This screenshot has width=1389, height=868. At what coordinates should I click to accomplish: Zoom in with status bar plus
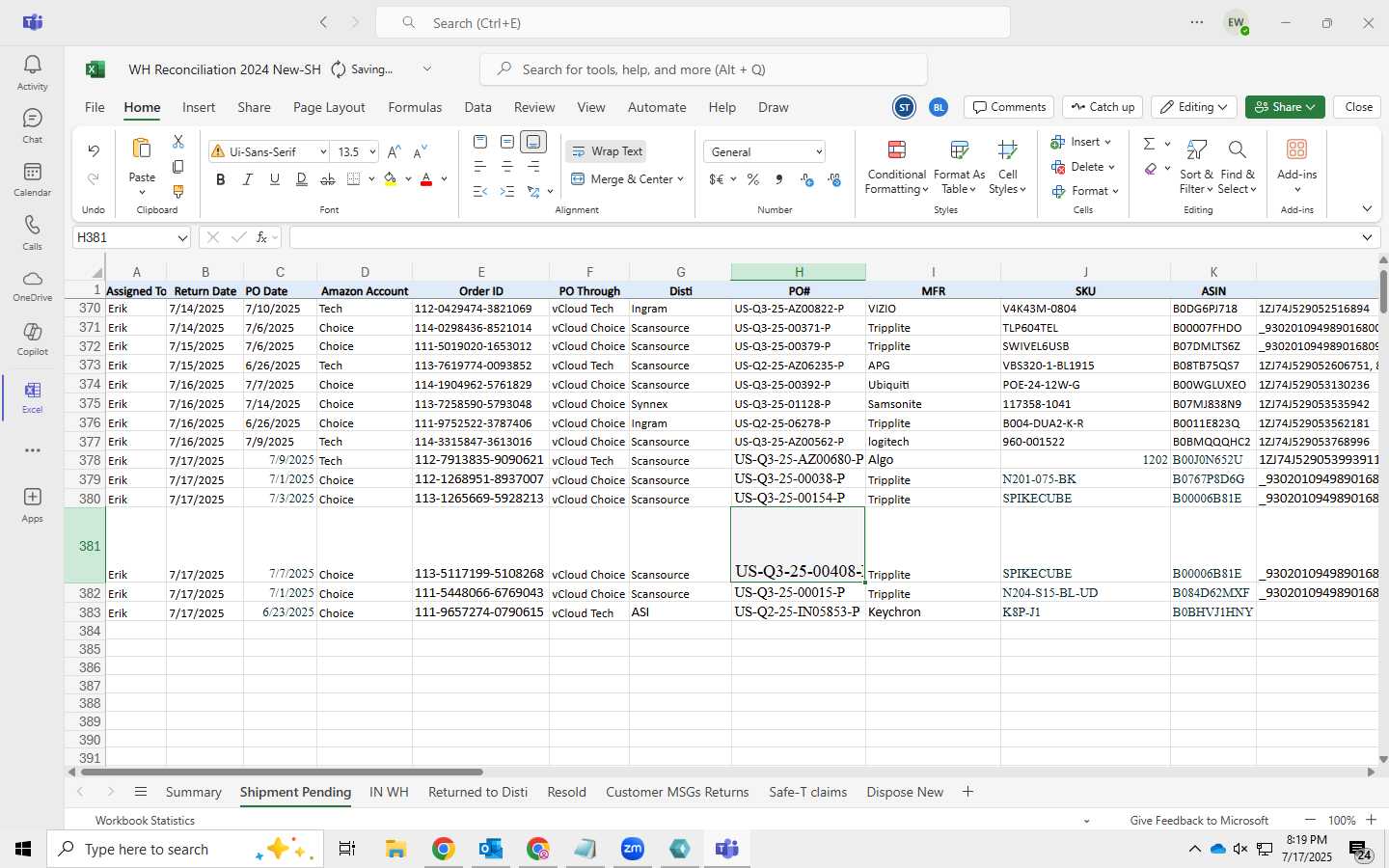point(1371,820)
